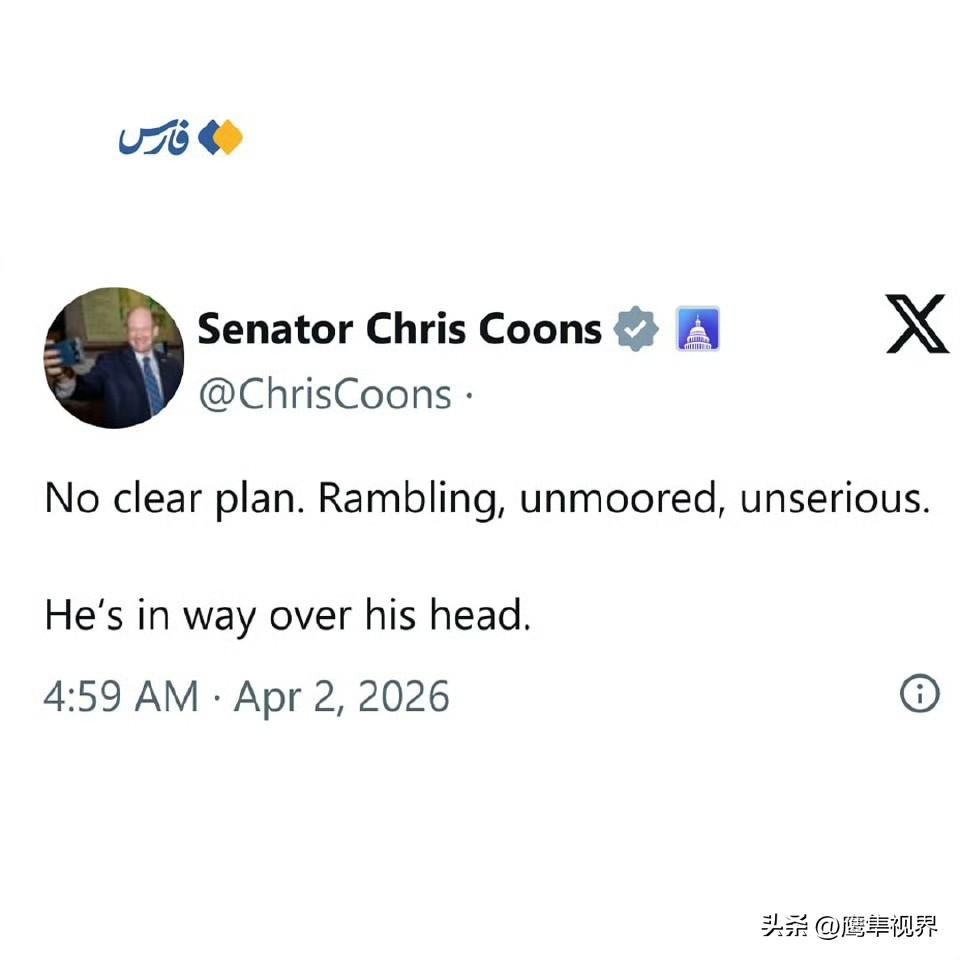Click the Capitol building government badge
960x960 pixels.
697,329
